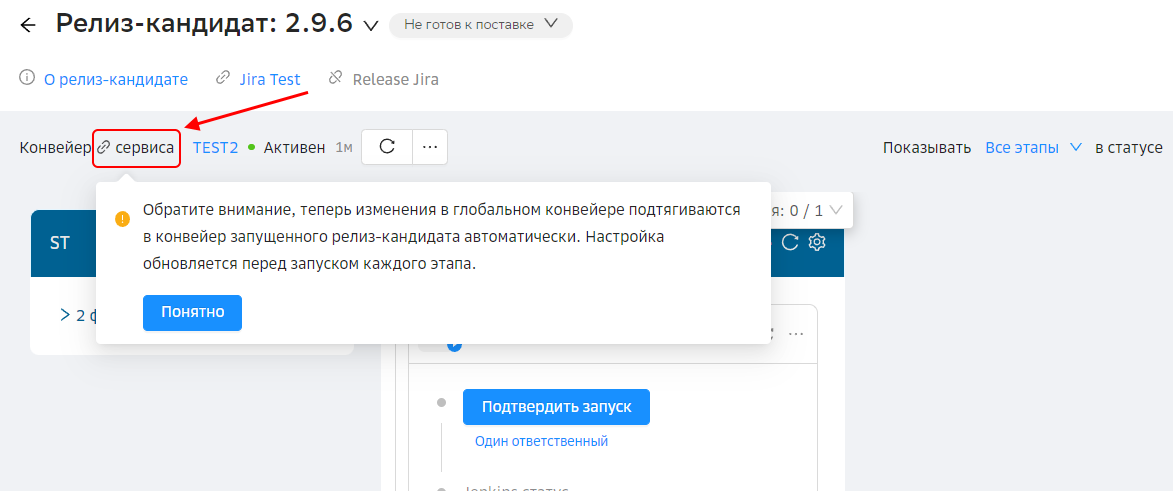
Task: Dismiss the notice with the Понятно button
Action: [x=192, y=312]
